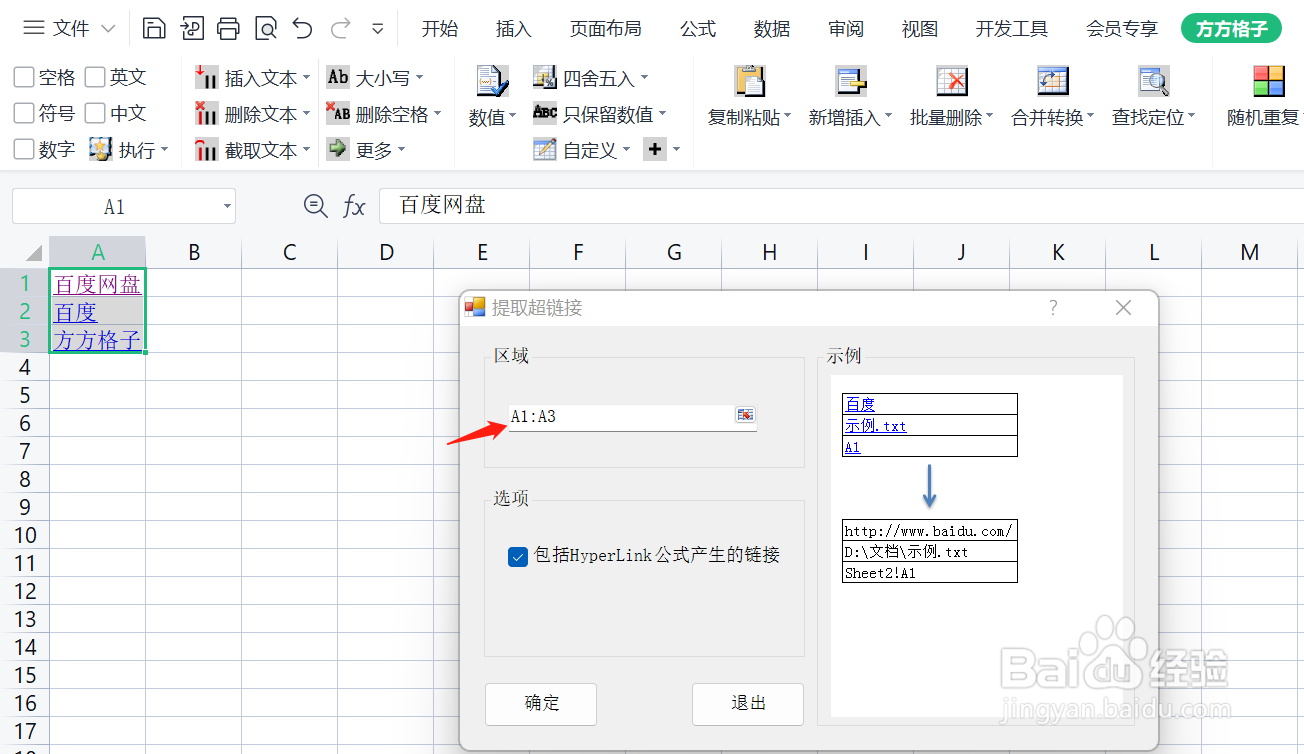Click the 百度网盘 hyperlink in A1
This screenshot has width=1304, height=754.
coord(98,284)
